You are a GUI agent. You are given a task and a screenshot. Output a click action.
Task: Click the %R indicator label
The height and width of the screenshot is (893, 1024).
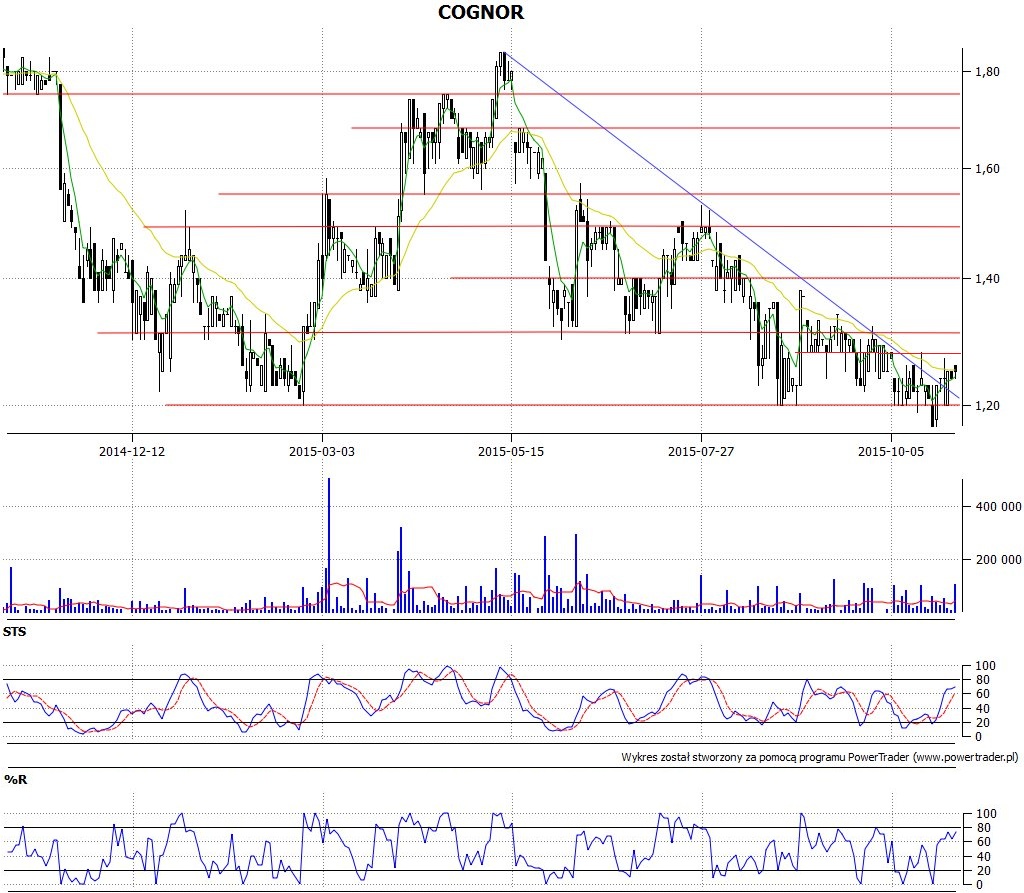point(16,779)
